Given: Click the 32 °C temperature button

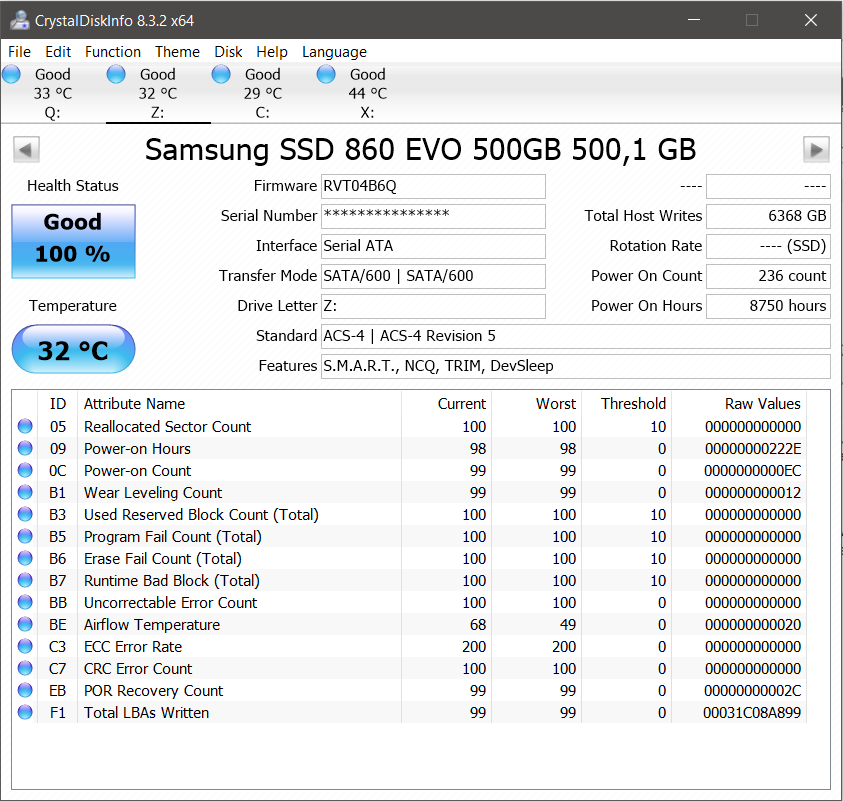Looking at the screenshot, I should pos(73,349).
